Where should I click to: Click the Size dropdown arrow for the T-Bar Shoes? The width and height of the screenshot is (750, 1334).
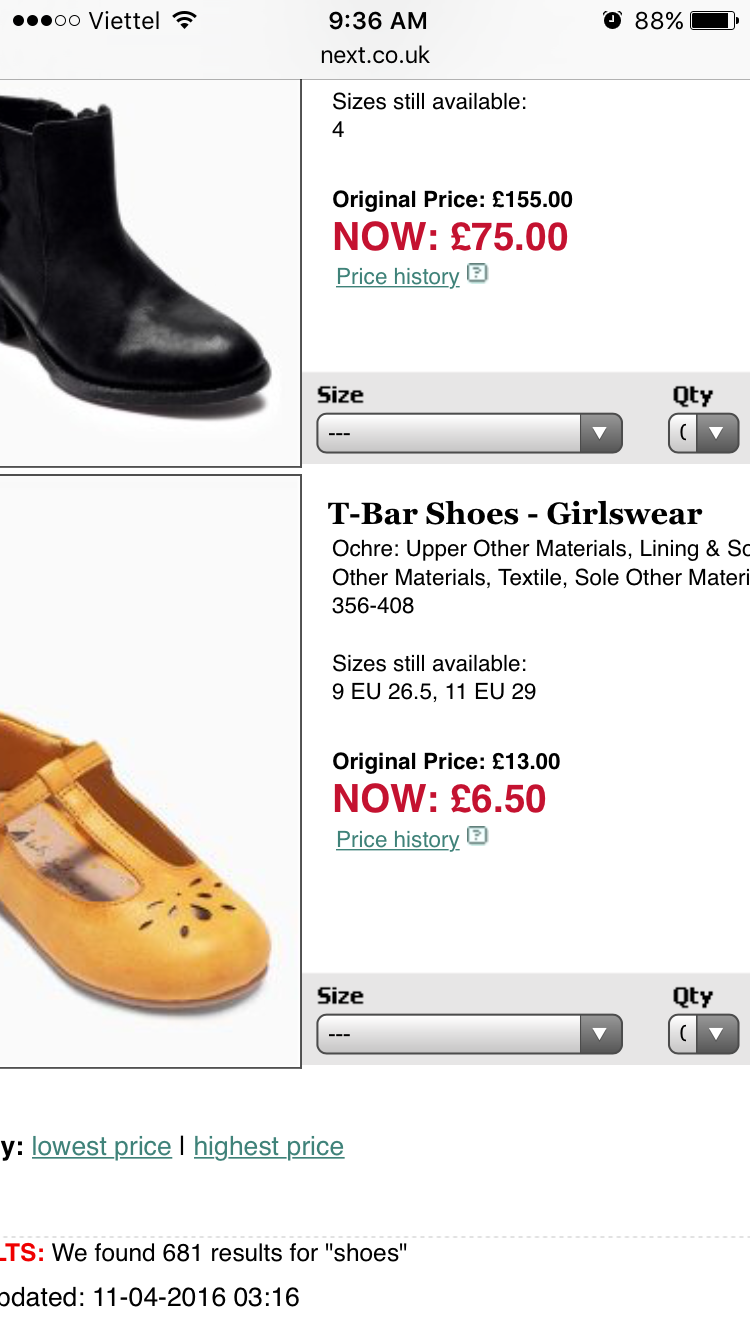[x=600, y=1034]
